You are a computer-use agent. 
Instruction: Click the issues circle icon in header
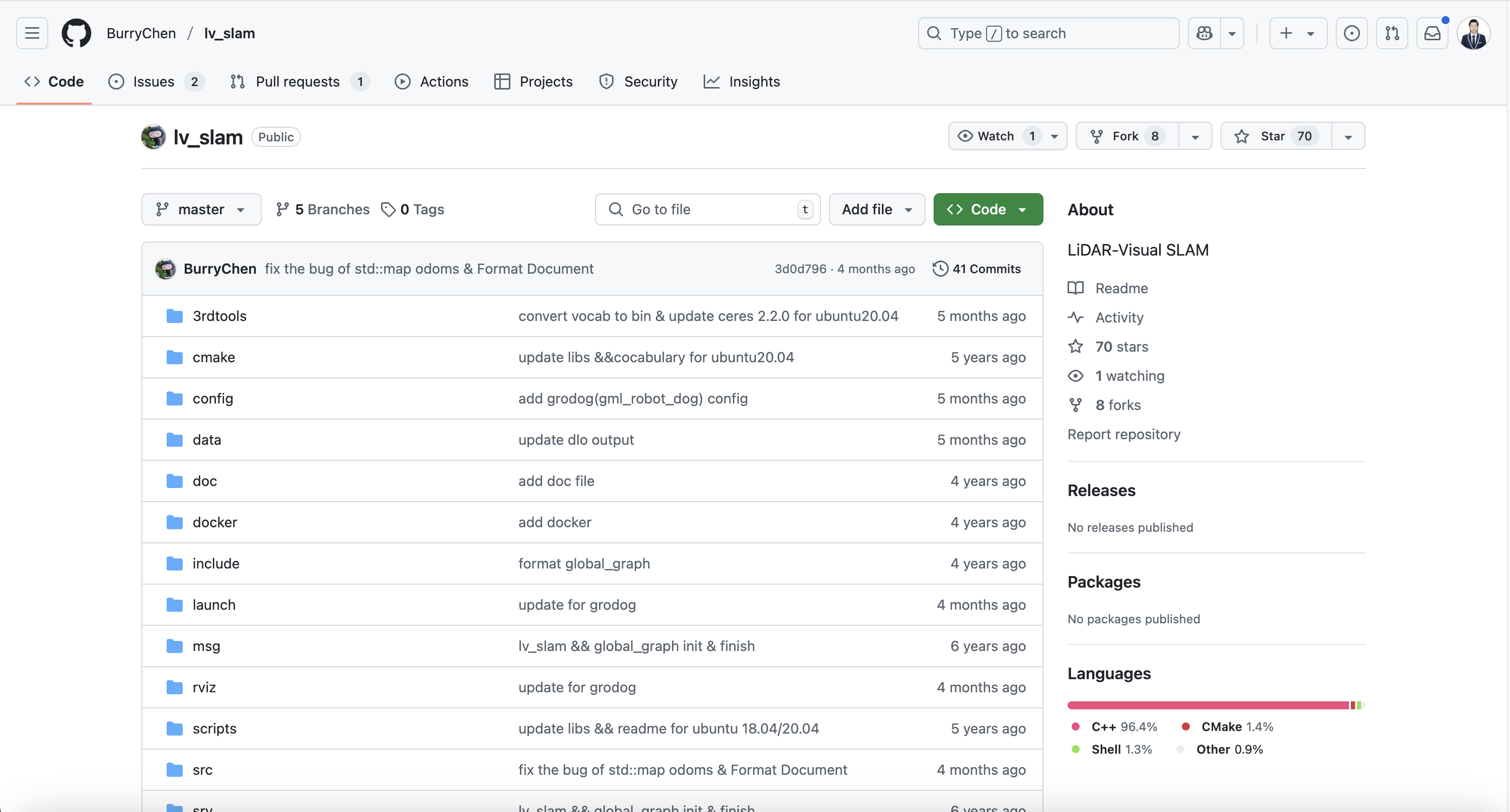point(1351,33)
